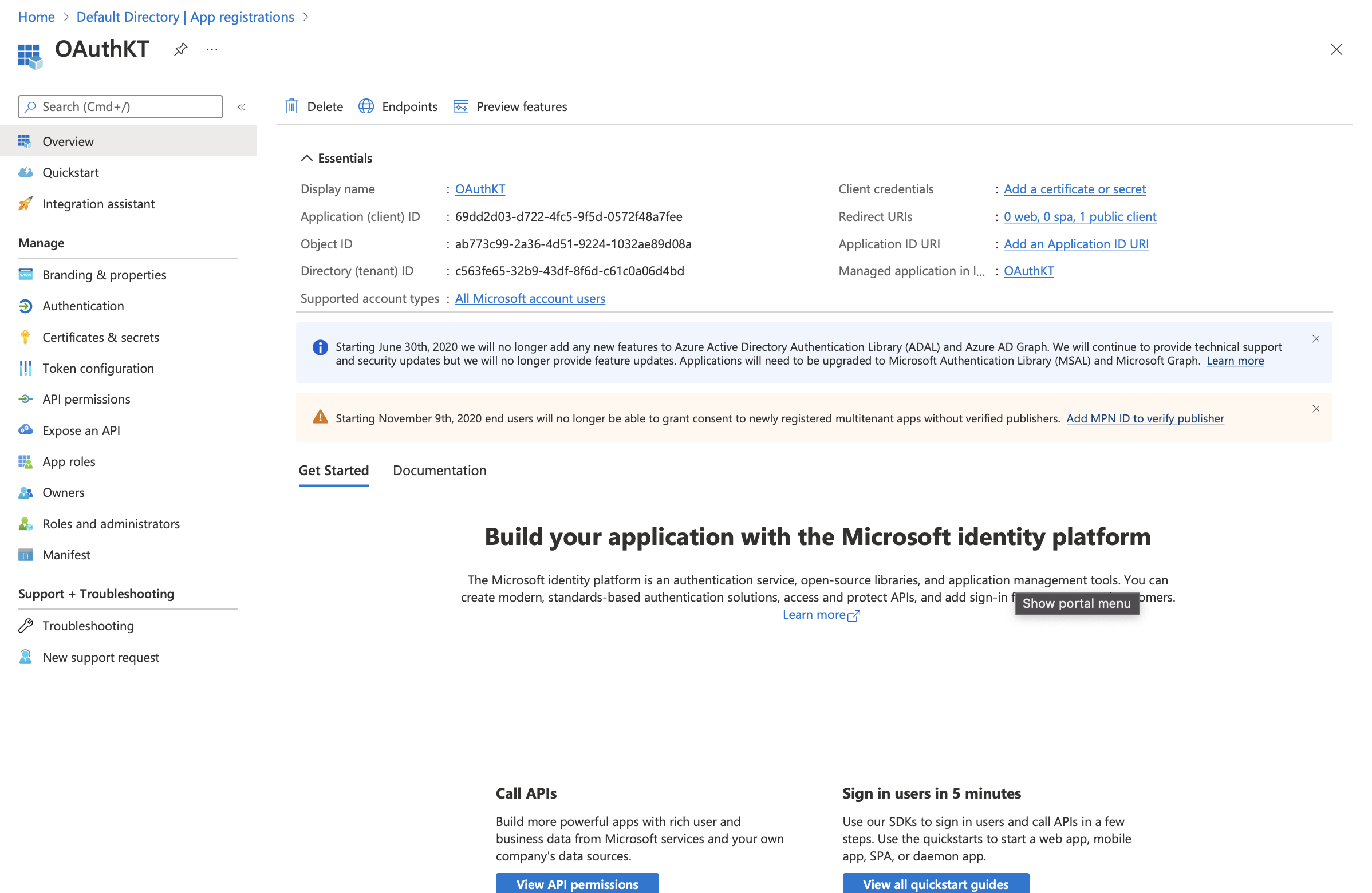Image resolution: width=1372 pixels, height=893 pixels.
Task: Collapse the Essentials section chevron
Action: pyautogui.click(x=307, y=158)
